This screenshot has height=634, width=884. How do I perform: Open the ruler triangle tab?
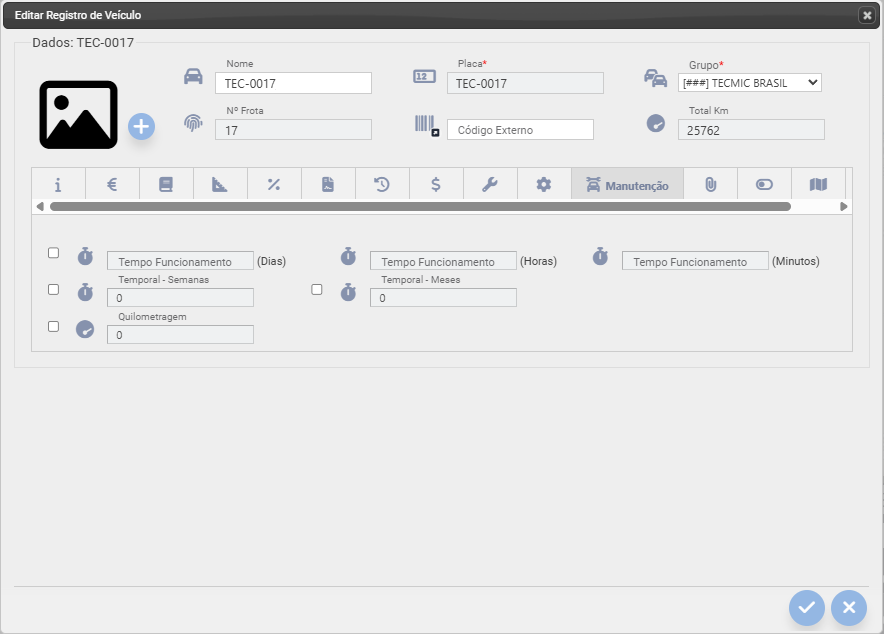click(x=219, y=184)
